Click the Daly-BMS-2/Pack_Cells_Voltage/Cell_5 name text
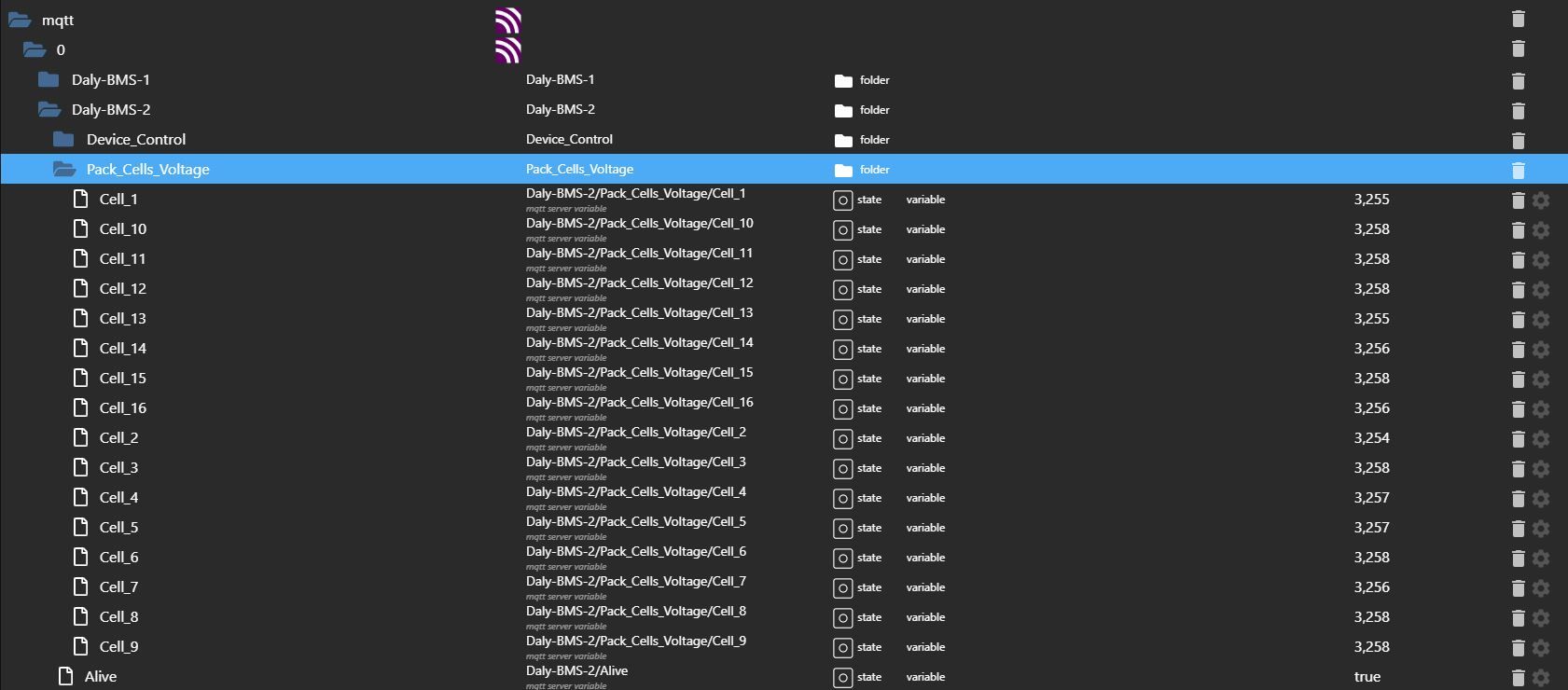Screen dimensions: 1568x690 636,521
